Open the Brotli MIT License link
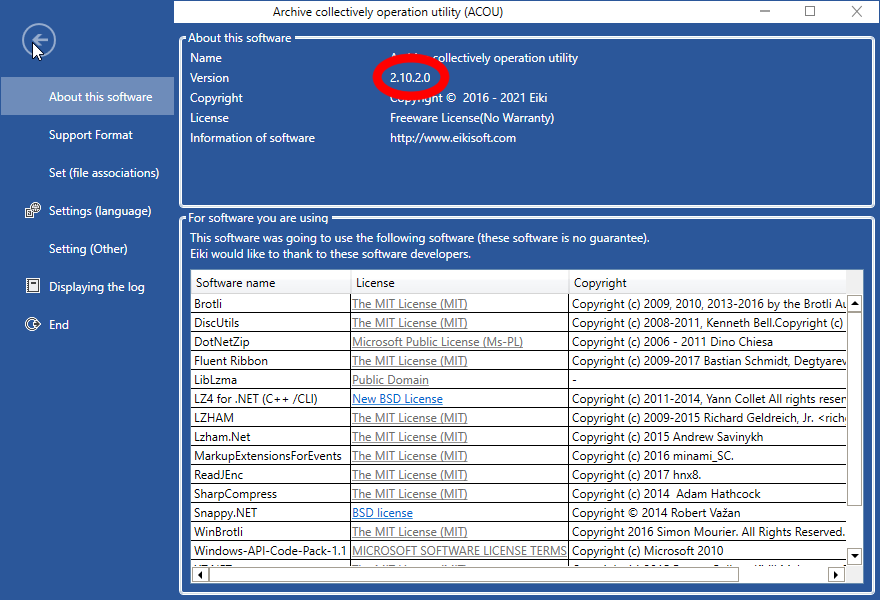Image resolution: width=880 pixels, height=600 pixels. coord(409,304)
